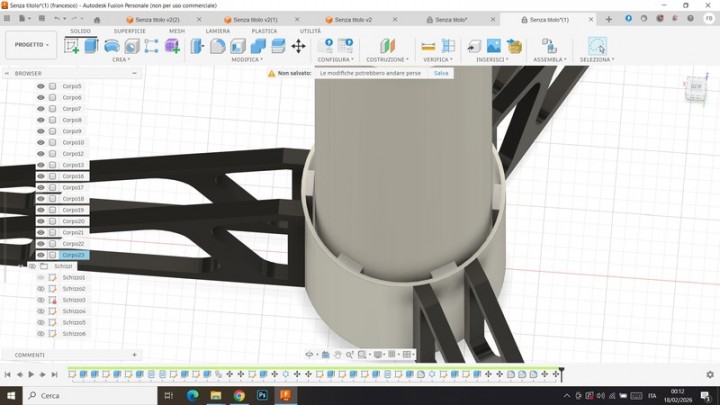Toggle visibility of the Schizzi folder

point(32,266)
